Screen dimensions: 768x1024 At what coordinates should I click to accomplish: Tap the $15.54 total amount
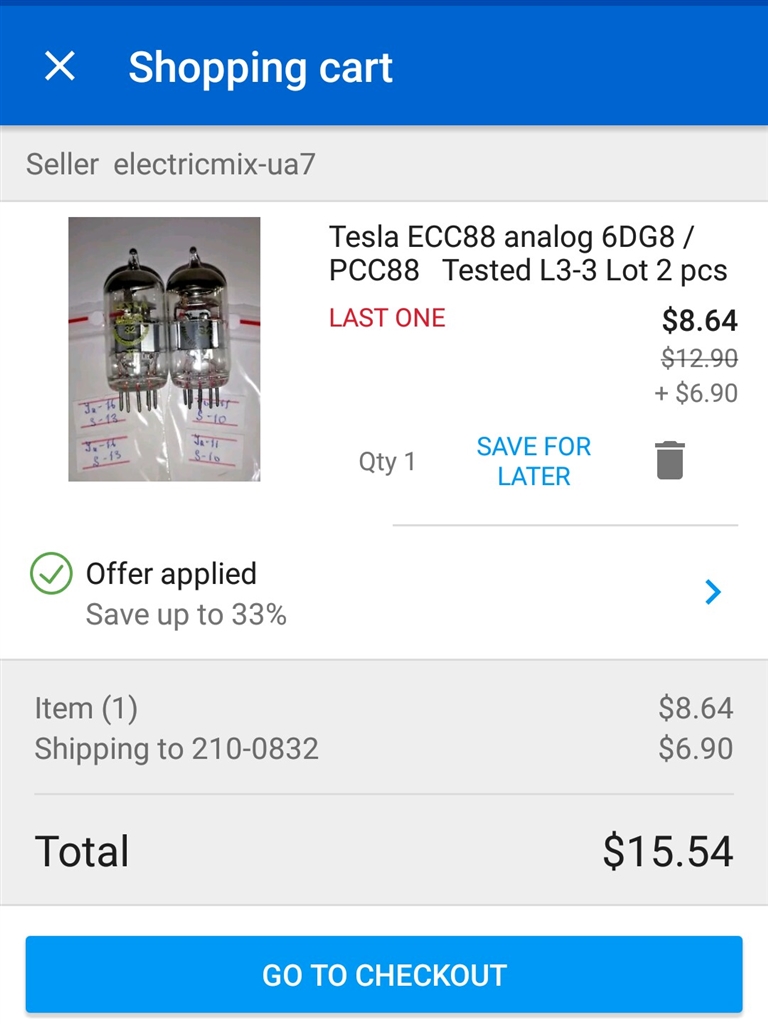click(667, 851)
